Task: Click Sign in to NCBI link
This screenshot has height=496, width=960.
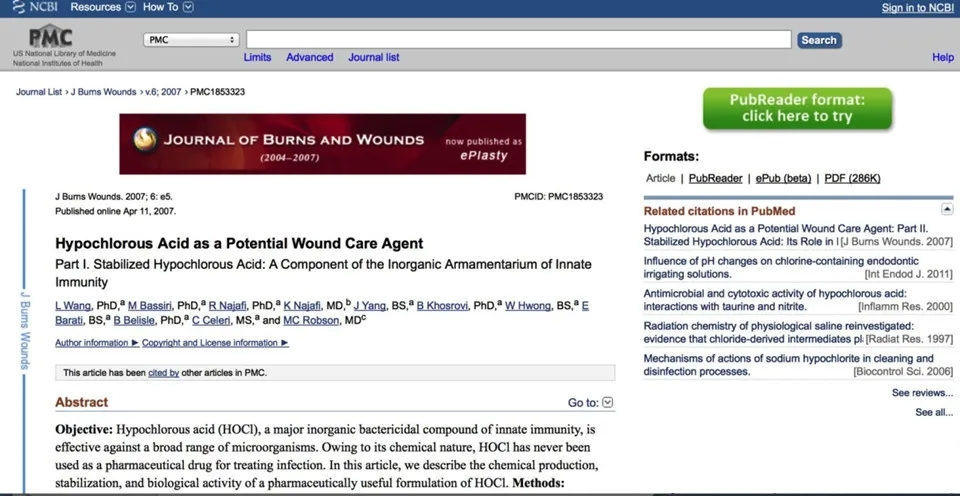Action: click(x=917, y=8)
